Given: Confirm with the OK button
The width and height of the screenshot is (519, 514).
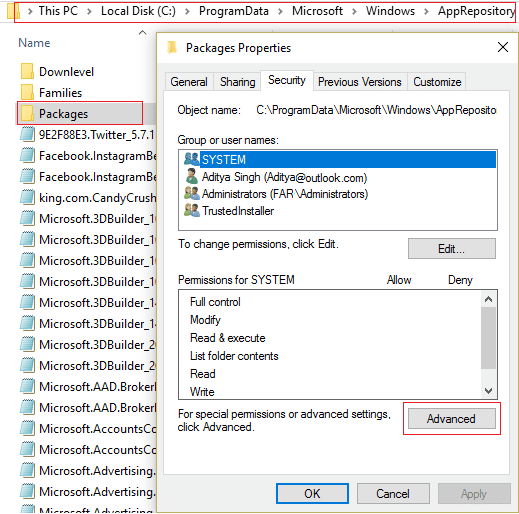Looking at the screenshot, I should (312, 494).
